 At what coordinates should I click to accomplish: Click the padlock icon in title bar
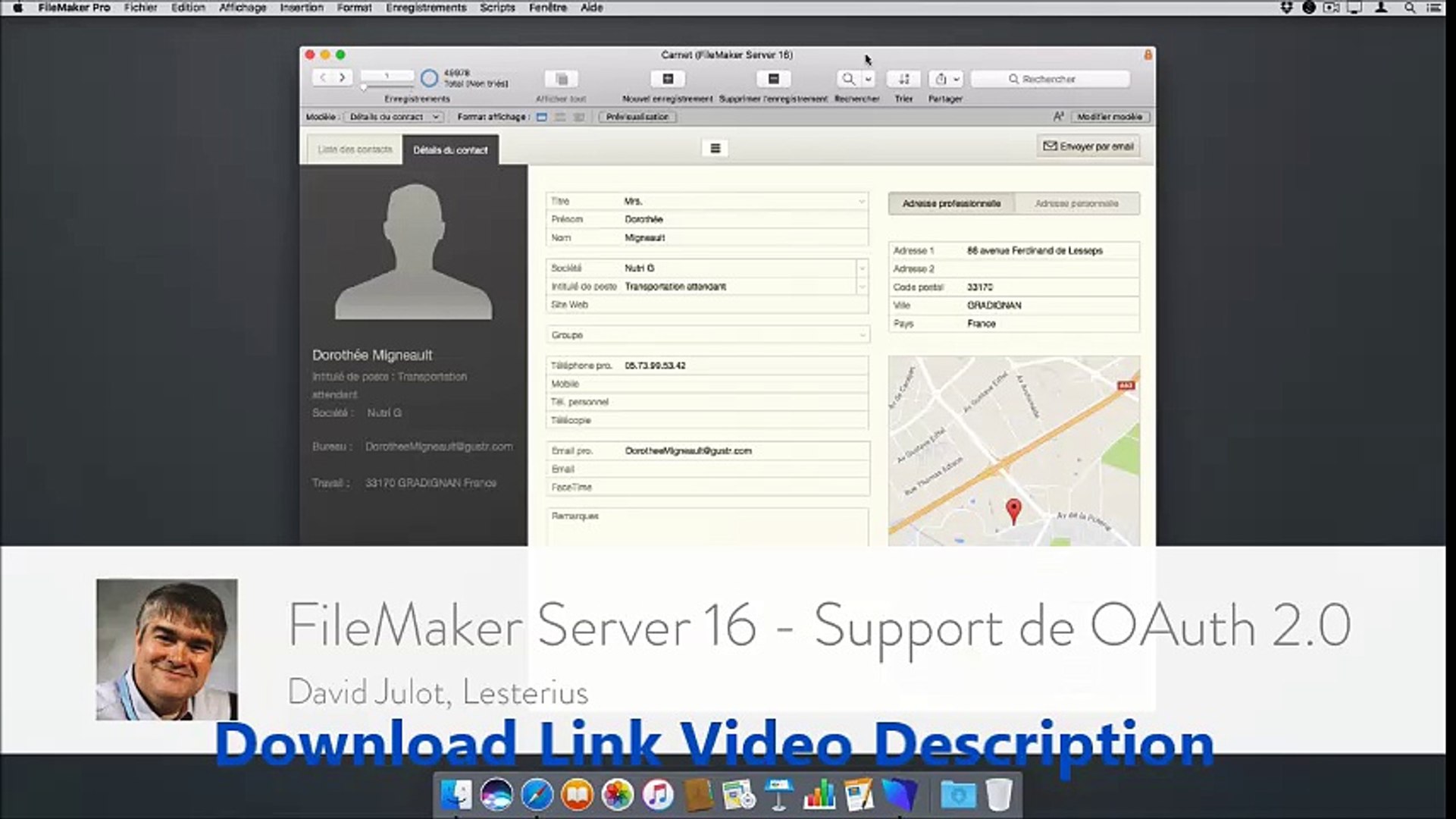[1148, 55]
